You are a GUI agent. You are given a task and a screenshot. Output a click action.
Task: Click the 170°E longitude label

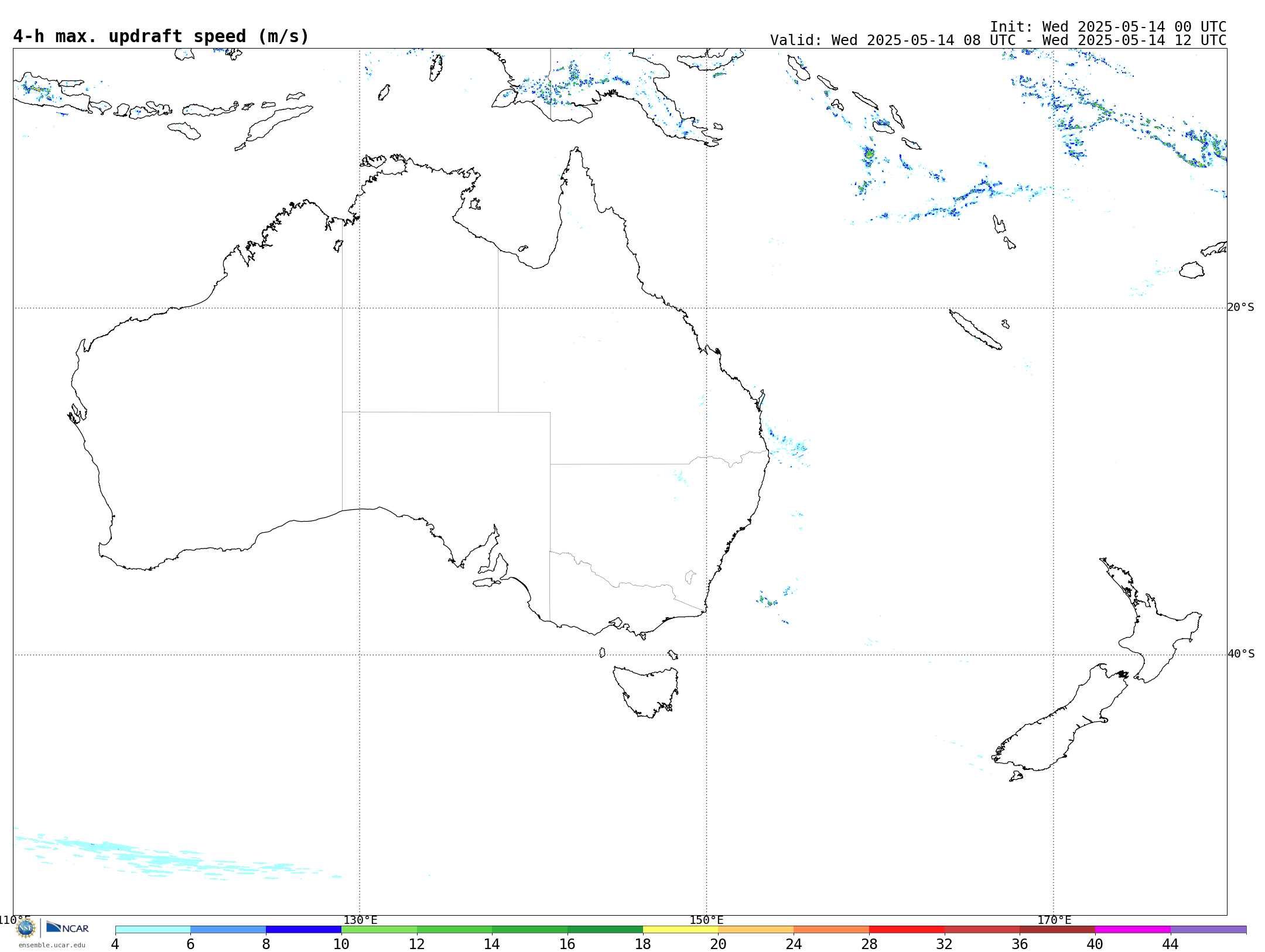[1054, 920]
